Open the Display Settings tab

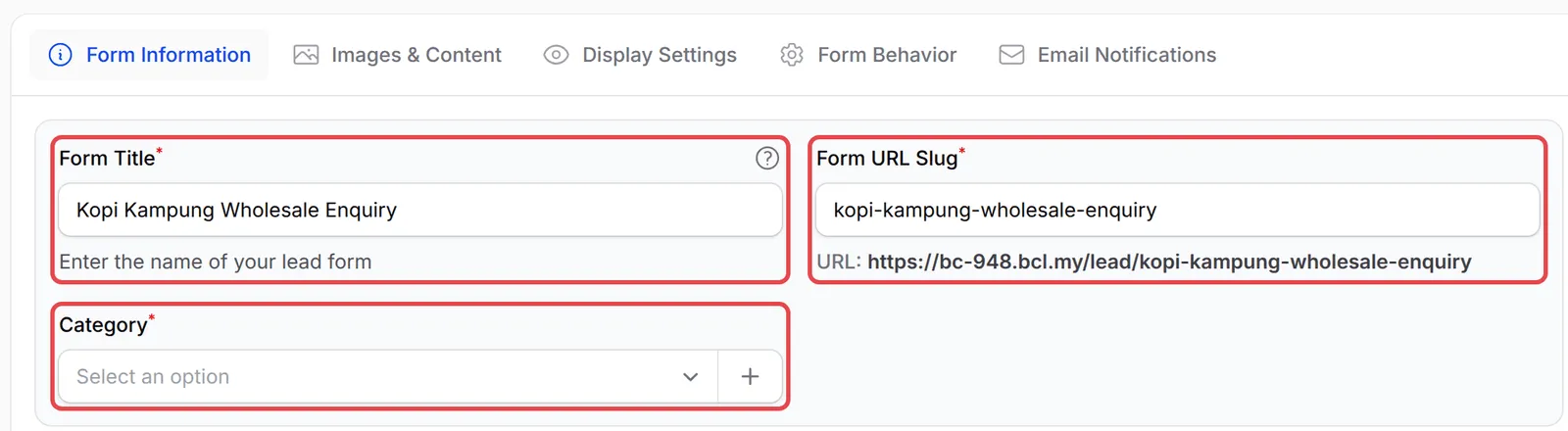coord(640,55)
